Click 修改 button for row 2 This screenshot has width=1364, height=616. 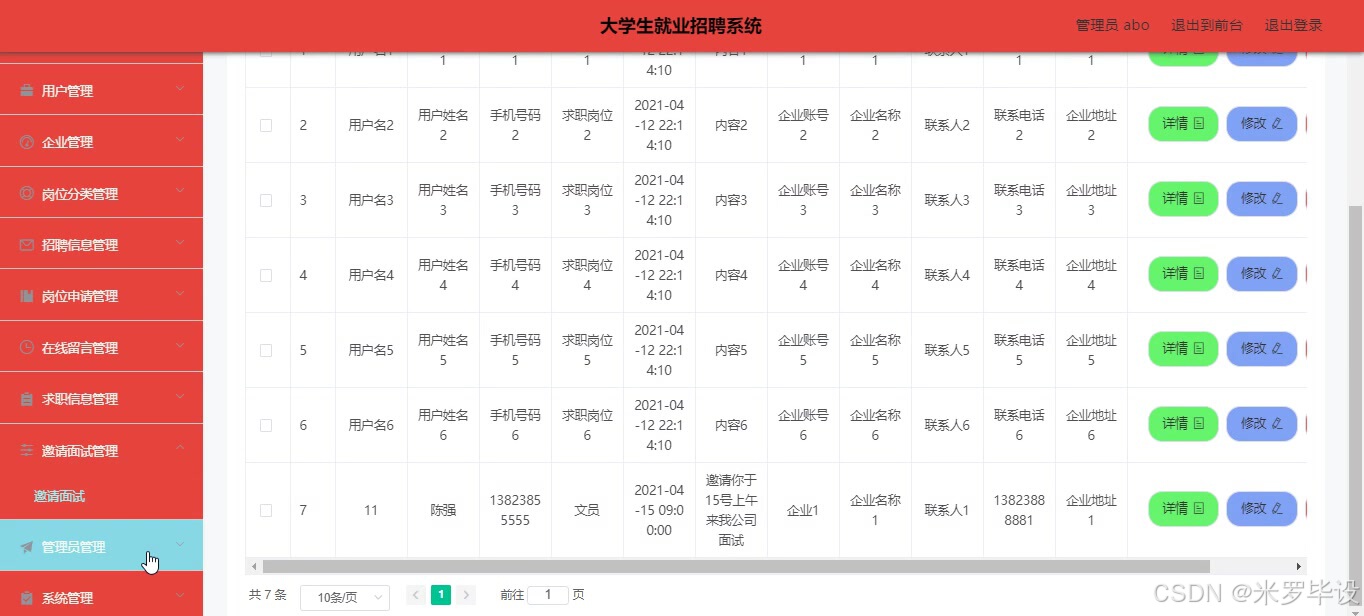point(1261,124)
